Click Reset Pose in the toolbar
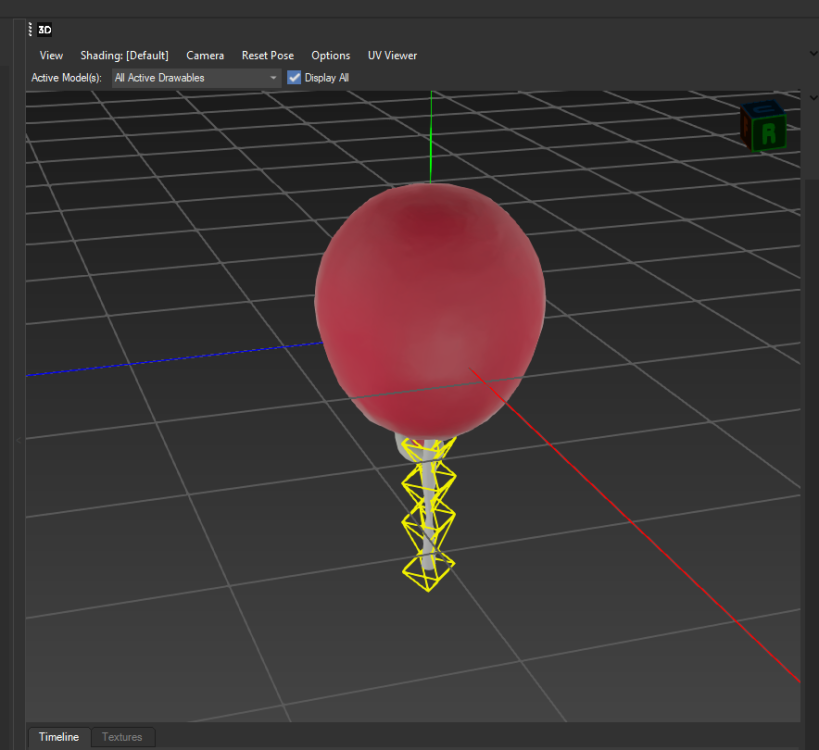This screenshot has width=819, height=750. [268, 55]
